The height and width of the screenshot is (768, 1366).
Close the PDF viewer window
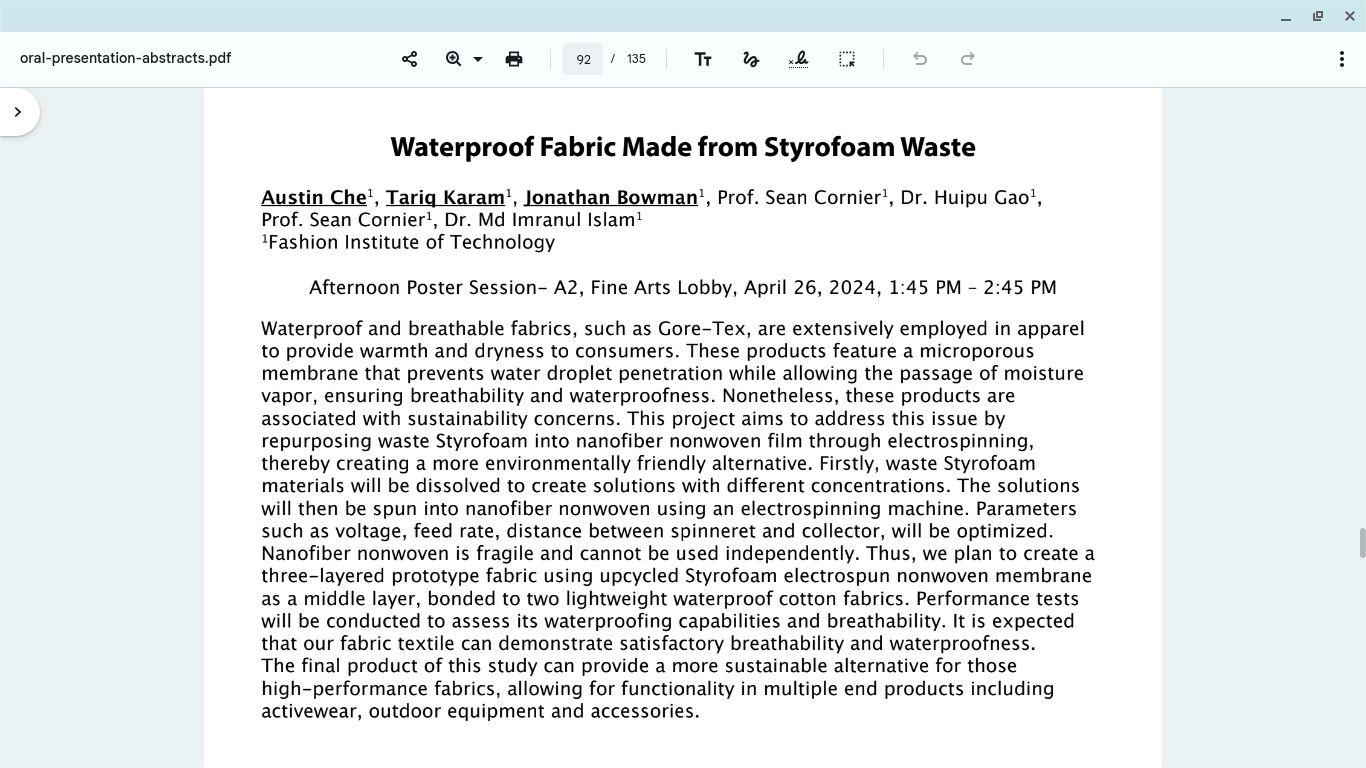(x=1350, y=16)
